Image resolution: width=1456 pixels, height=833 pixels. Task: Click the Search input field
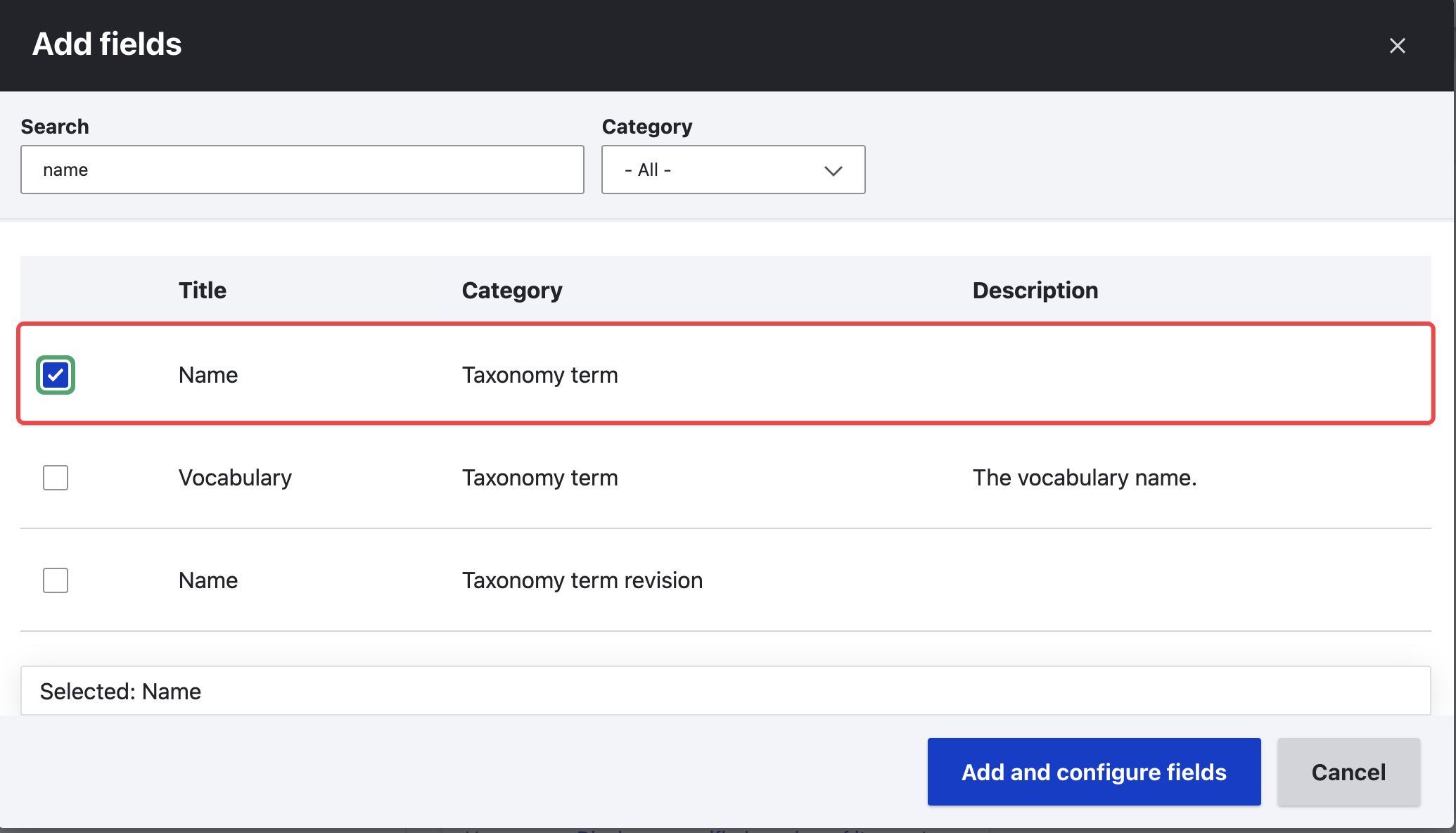302,170
